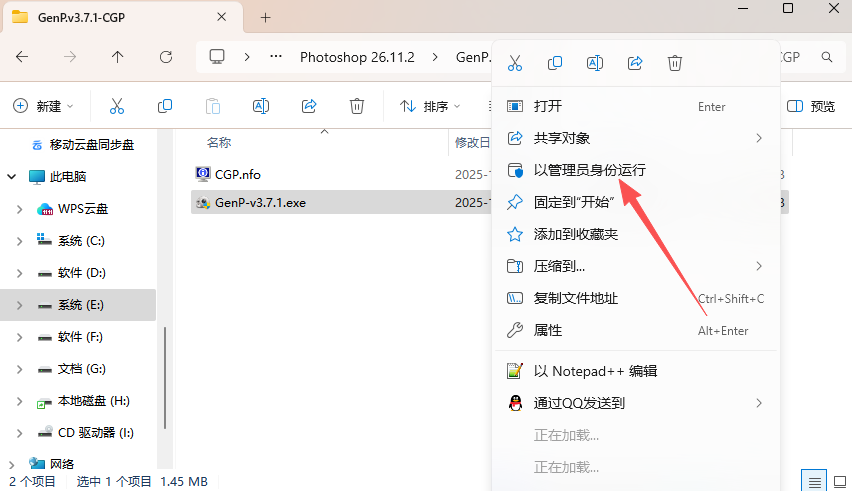Click the Copy icon in context menu
This screenshot has height=491, width=852.
click(x=555, y=63)
